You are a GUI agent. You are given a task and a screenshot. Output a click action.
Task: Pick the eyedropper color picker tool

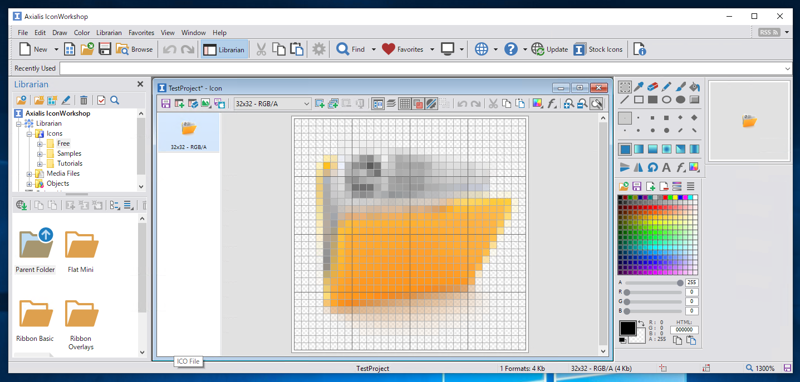[x=639, y=87]
